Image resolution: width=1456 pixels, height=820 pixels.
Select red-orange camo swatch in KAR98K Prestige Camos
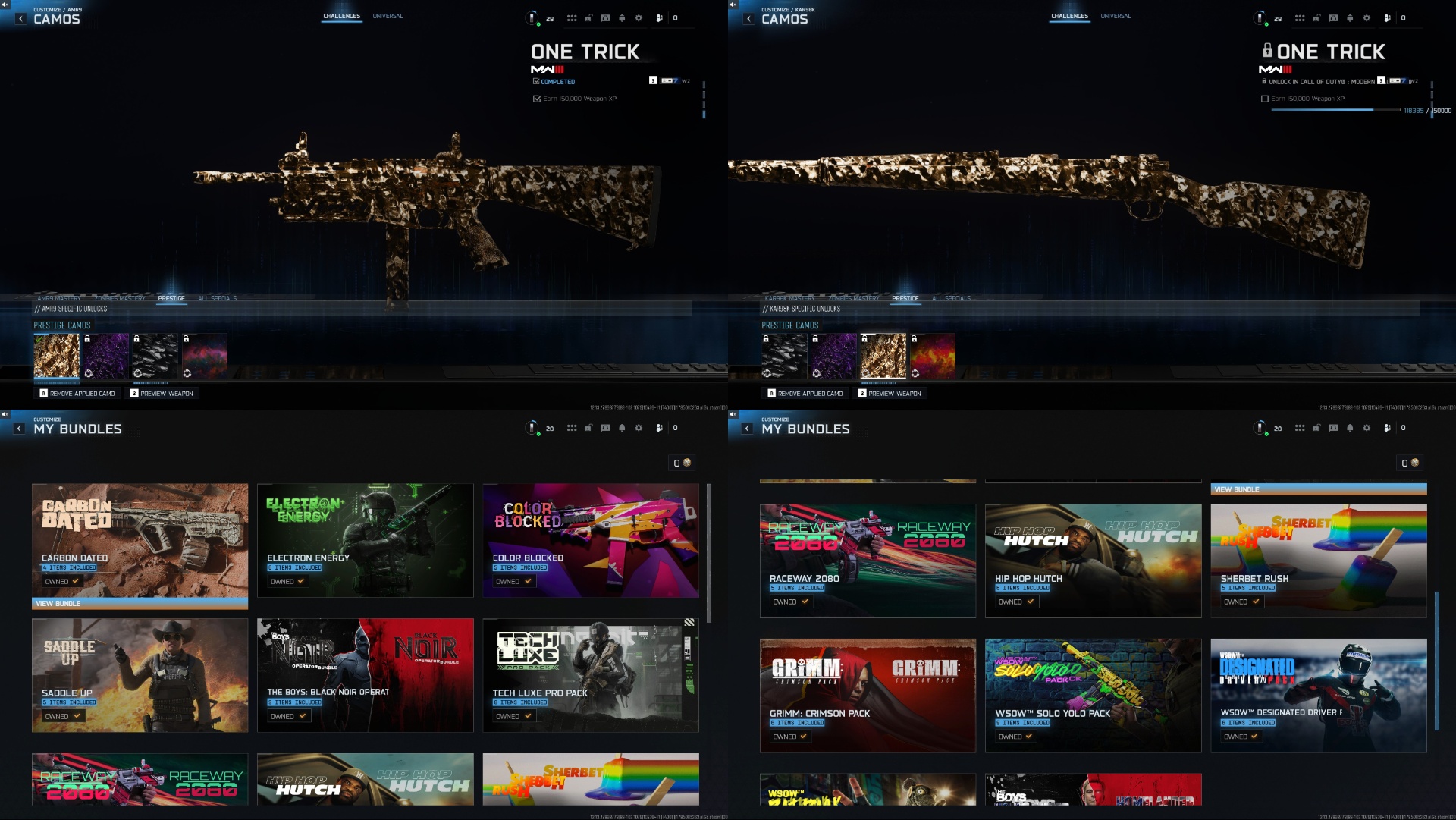coord(932,356)
